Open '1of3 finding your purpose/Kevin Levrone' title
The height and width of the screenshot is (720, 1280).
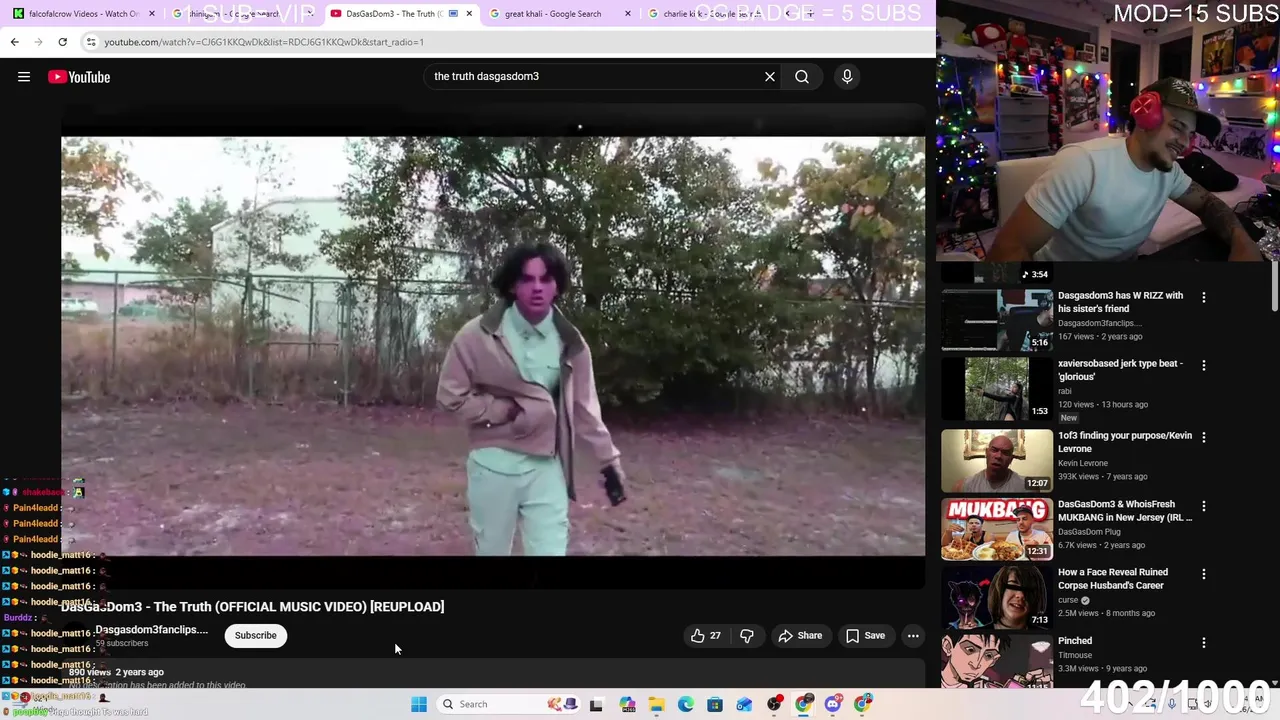click(x=1125, y=442)
